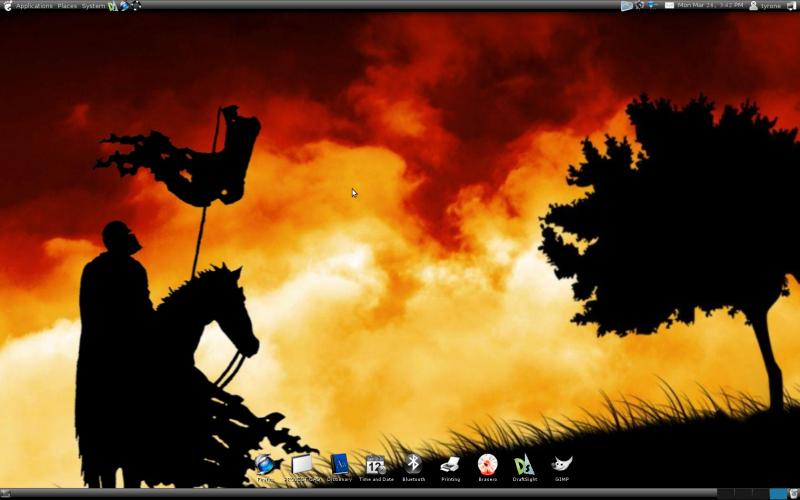
Task: Click the clock showing Mon Mar date
Action: coord(710,6)
